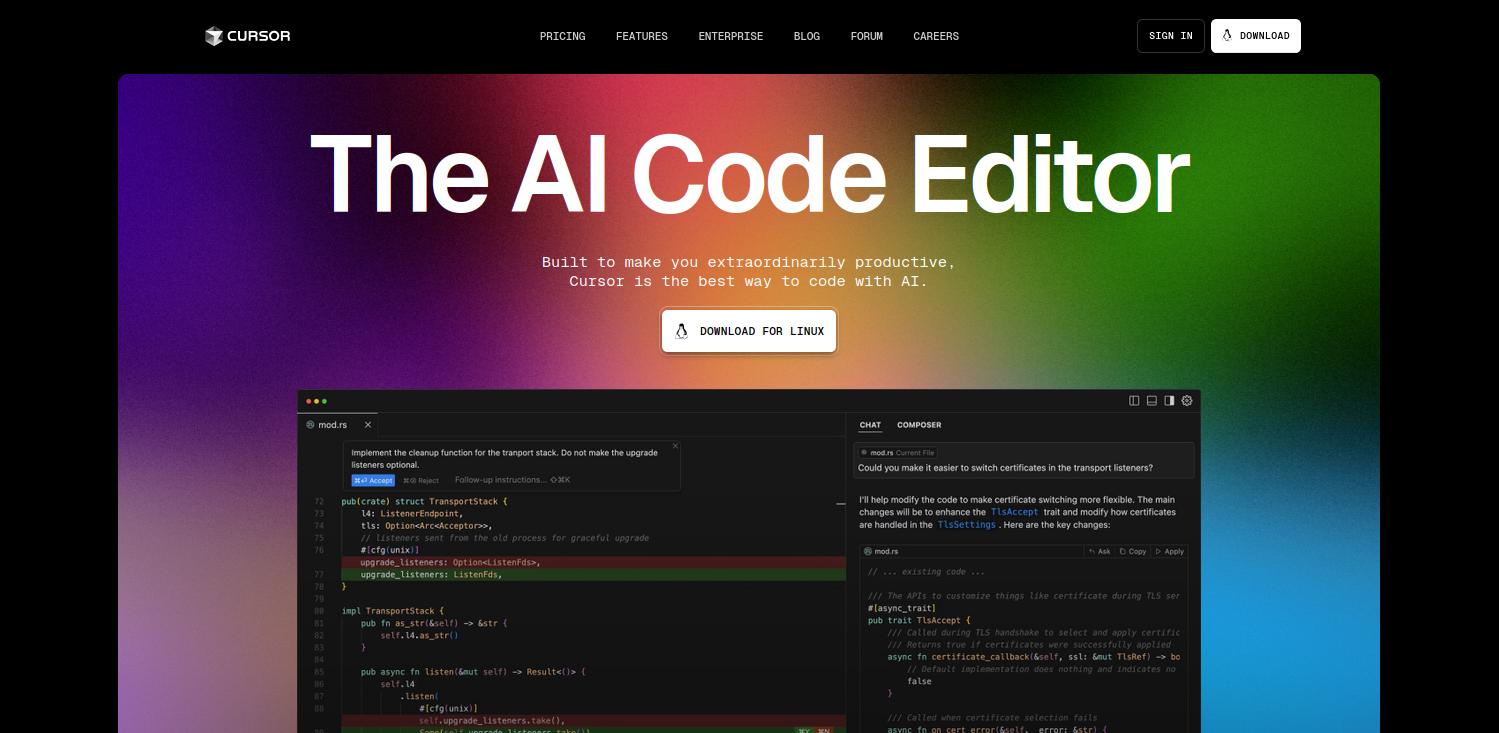Switch to the Composer tab
The image size is (1499, 733).
[919, 425]
